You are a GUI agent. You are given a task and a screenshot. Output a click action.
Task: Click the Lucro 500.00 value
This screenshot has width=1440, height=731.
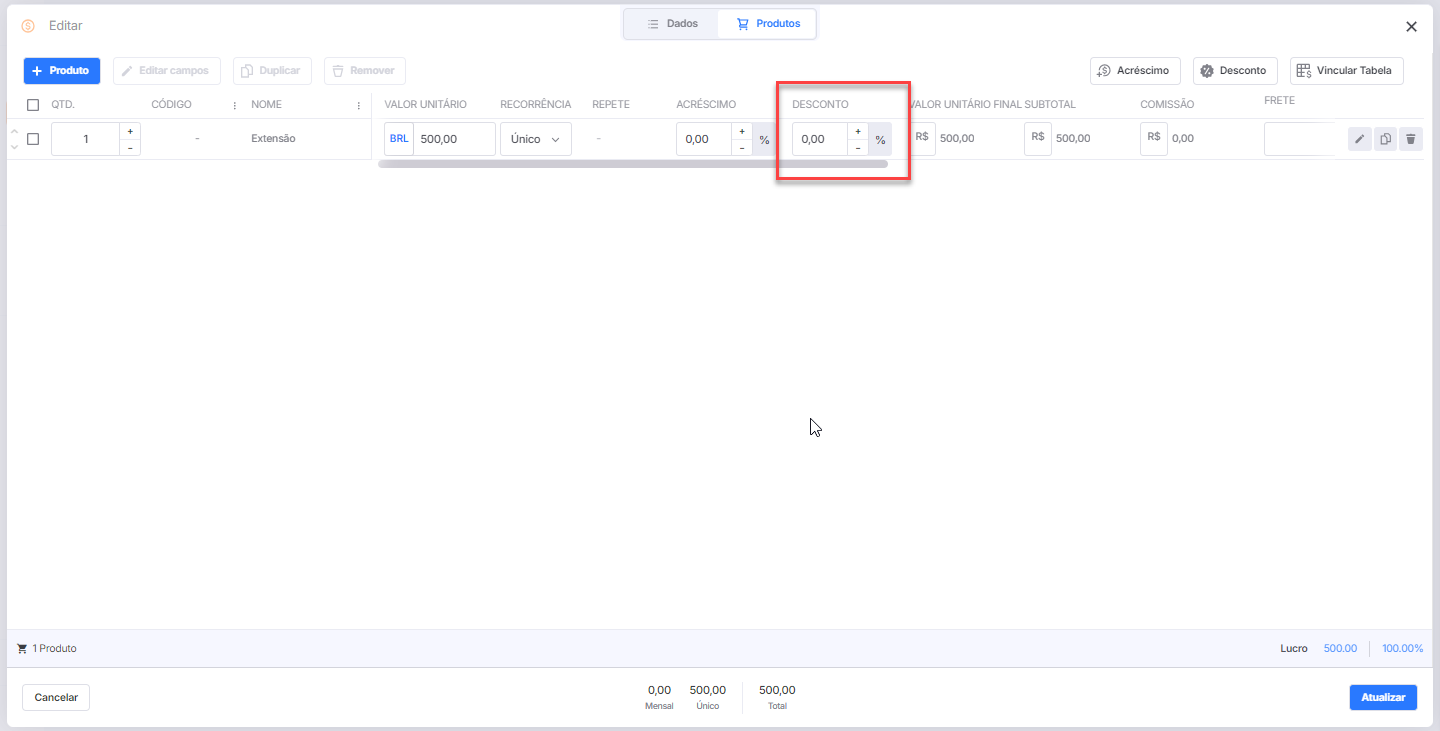pos(1340,649)
